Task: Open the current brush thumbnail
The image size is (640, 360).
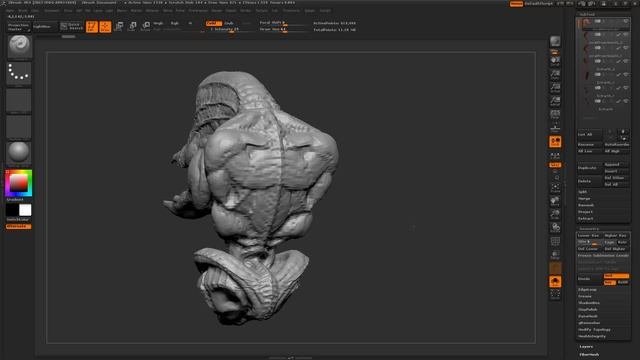Action: [x=19, y=47]
